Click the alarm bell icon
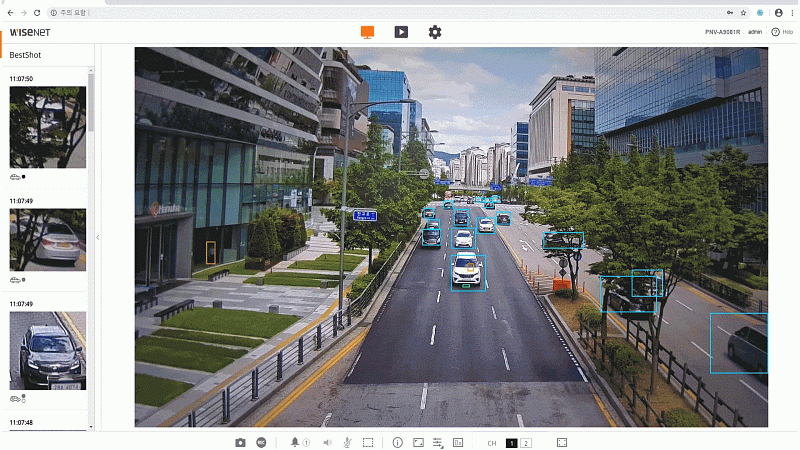This screenshot has height=450, width=800. pyautogui.click(x=295, y=442)
